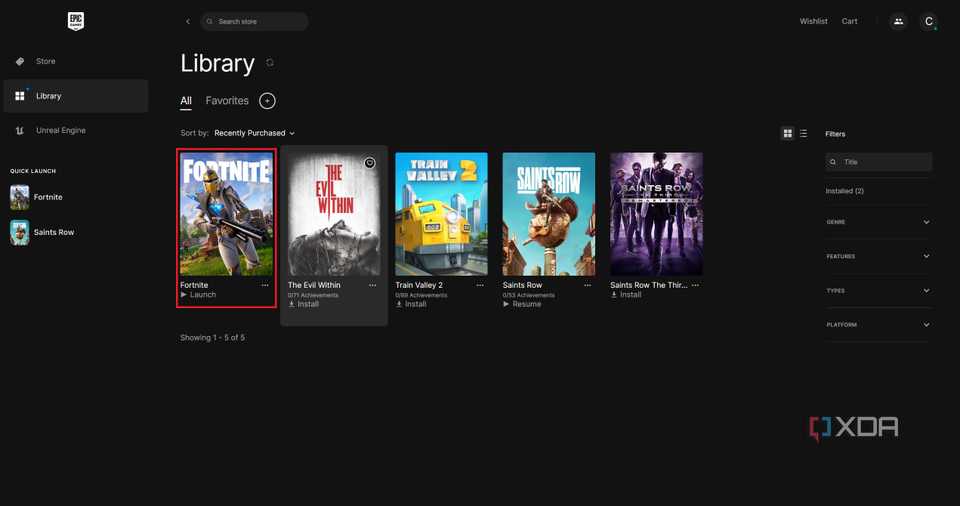Open the Saints Row cover art
Screen dimensions: 960x506
(549, 214)
